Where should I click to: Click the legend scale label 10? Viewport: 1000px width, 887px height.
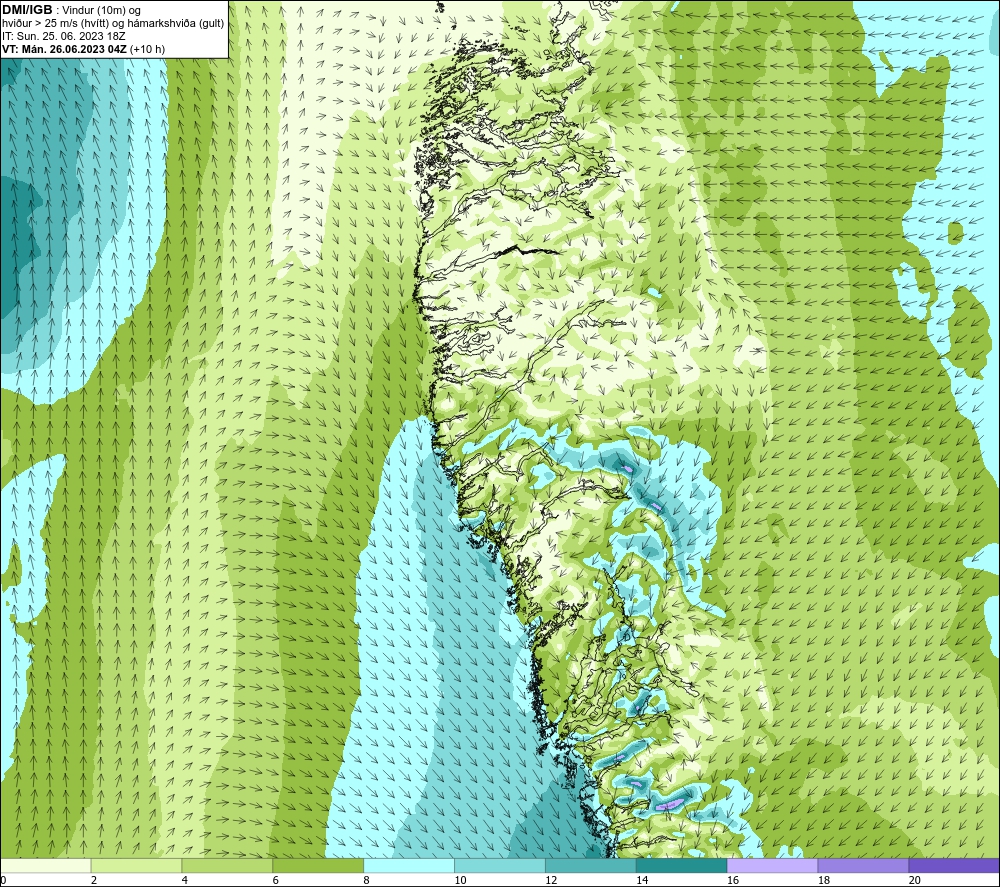point(460,880)
